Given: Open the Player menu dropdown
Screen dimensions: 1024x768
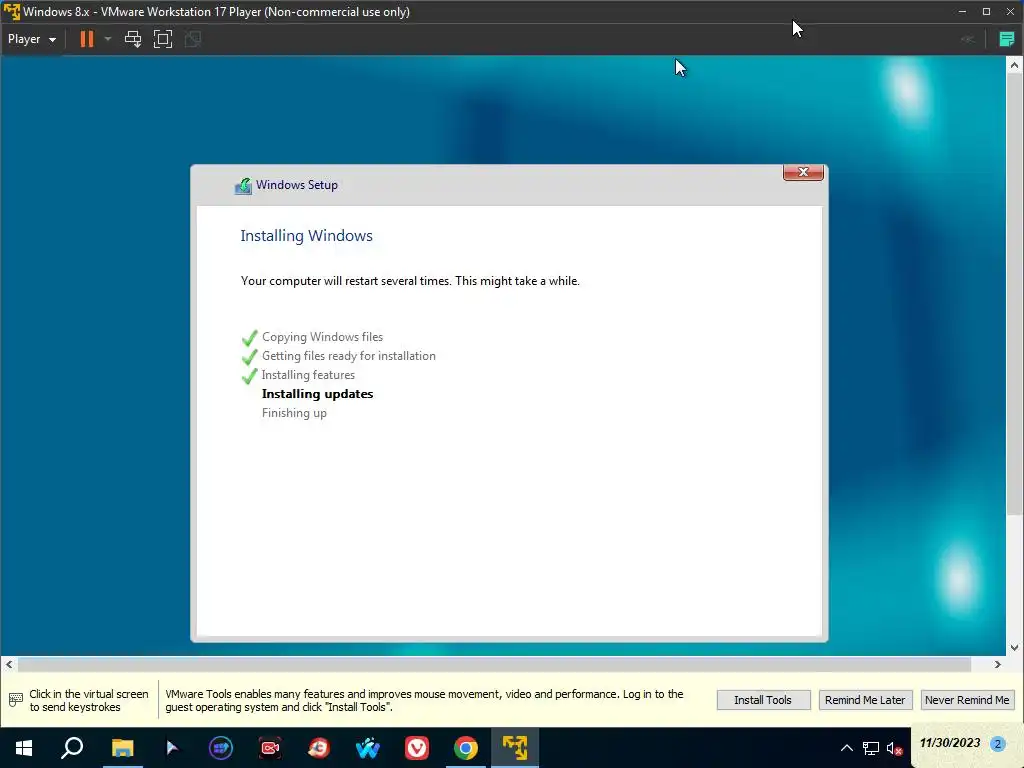Looking at the screenshot, I should [x=31, y=39].
